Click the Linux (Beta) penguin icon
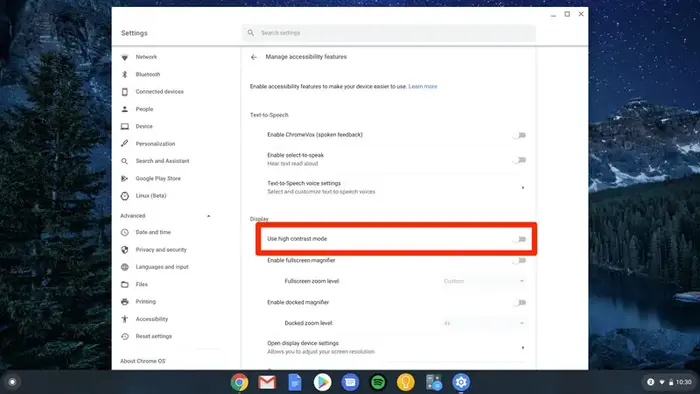Screen dimensions: 700x394 click(x=125, y=196)
